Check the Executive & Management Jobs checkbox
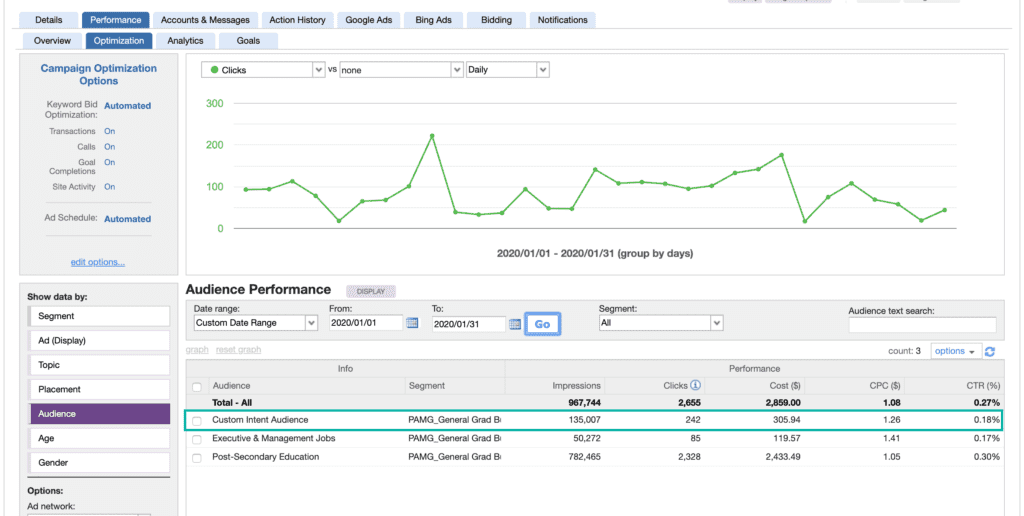This screenshot has width=1024, height=516. (x=197, y=439)
